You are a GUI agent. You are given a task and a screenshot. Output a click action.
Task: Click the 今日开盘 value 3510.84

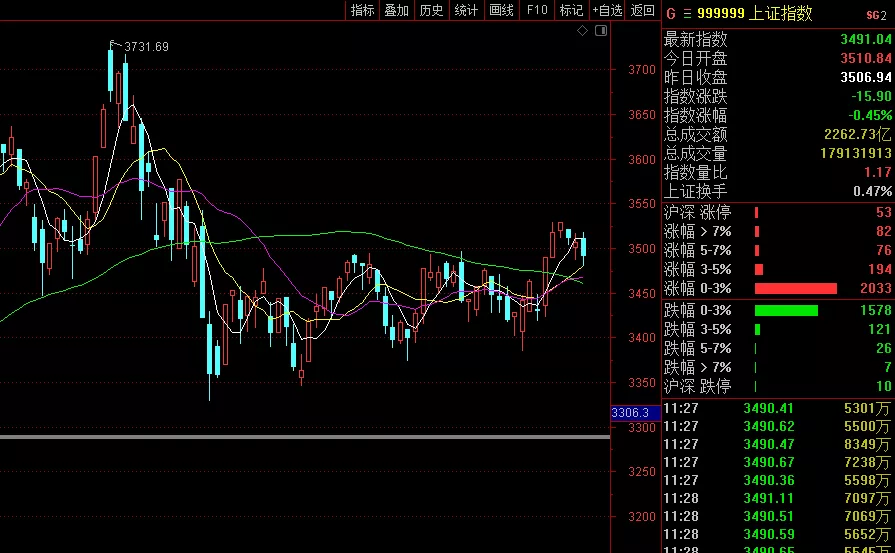click(x=866, y=58)
